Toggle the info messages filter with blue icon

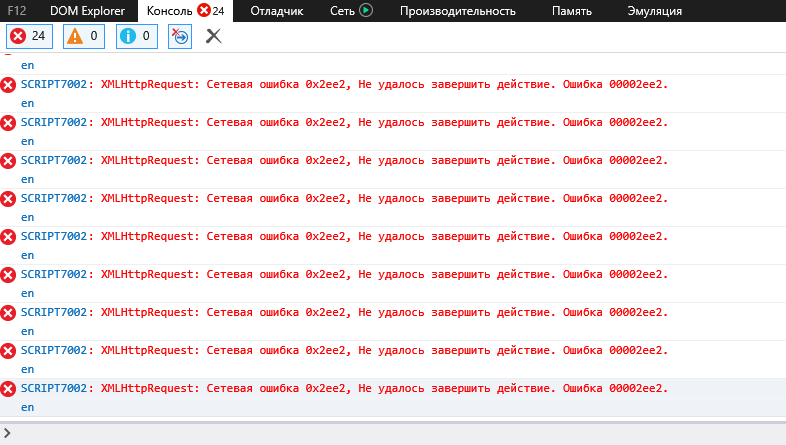(x=137, y=37)
